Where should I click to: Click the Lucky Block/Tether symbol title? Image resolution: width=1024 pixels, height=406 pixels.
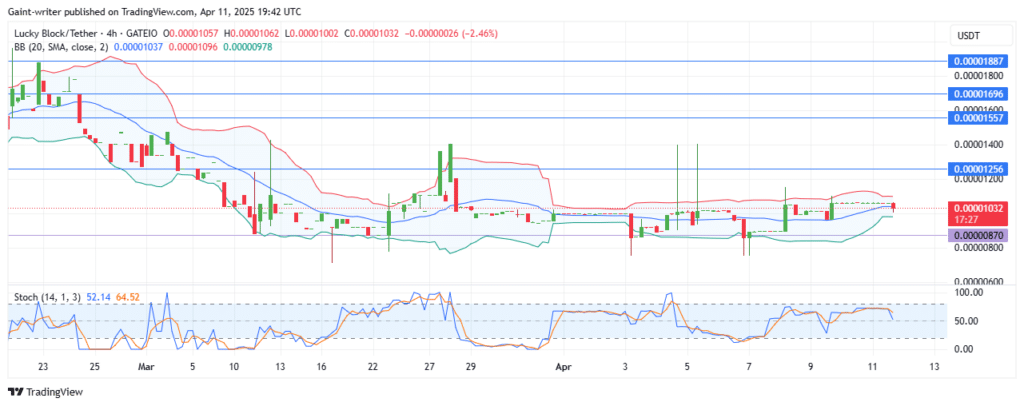(54, 33)
